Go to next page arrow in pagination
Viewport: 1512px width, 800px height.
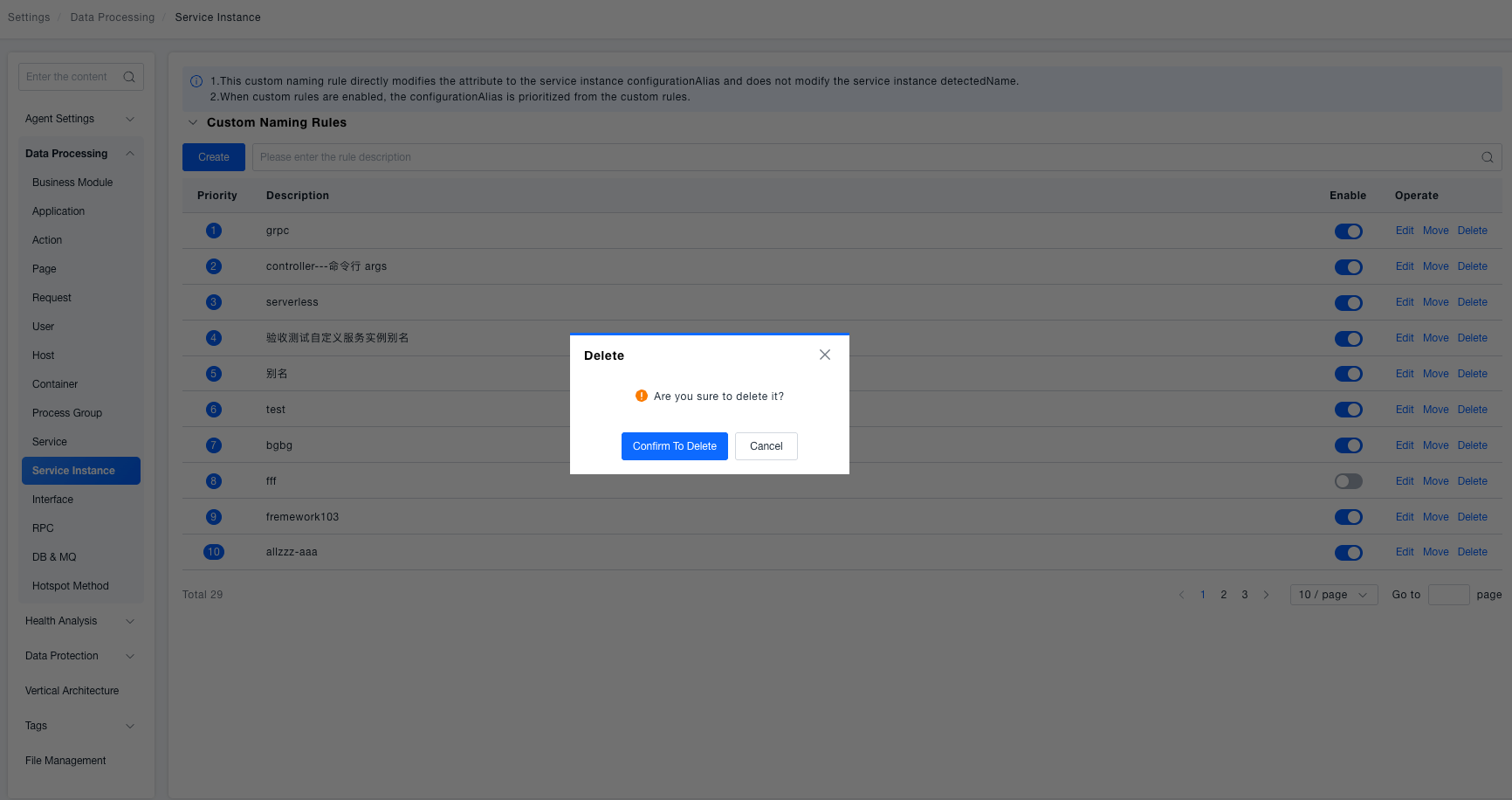[x=1266, y=595]
